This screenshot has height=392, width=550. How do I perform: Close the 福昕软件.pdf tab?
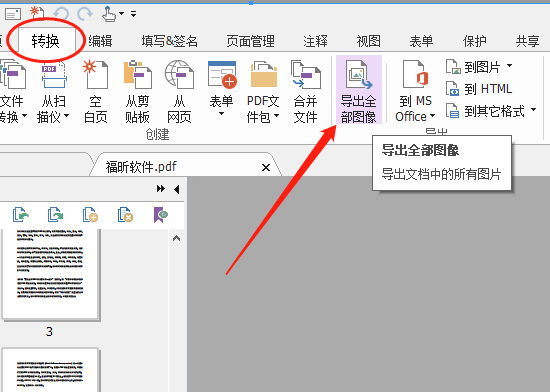(x=266, y=168)
